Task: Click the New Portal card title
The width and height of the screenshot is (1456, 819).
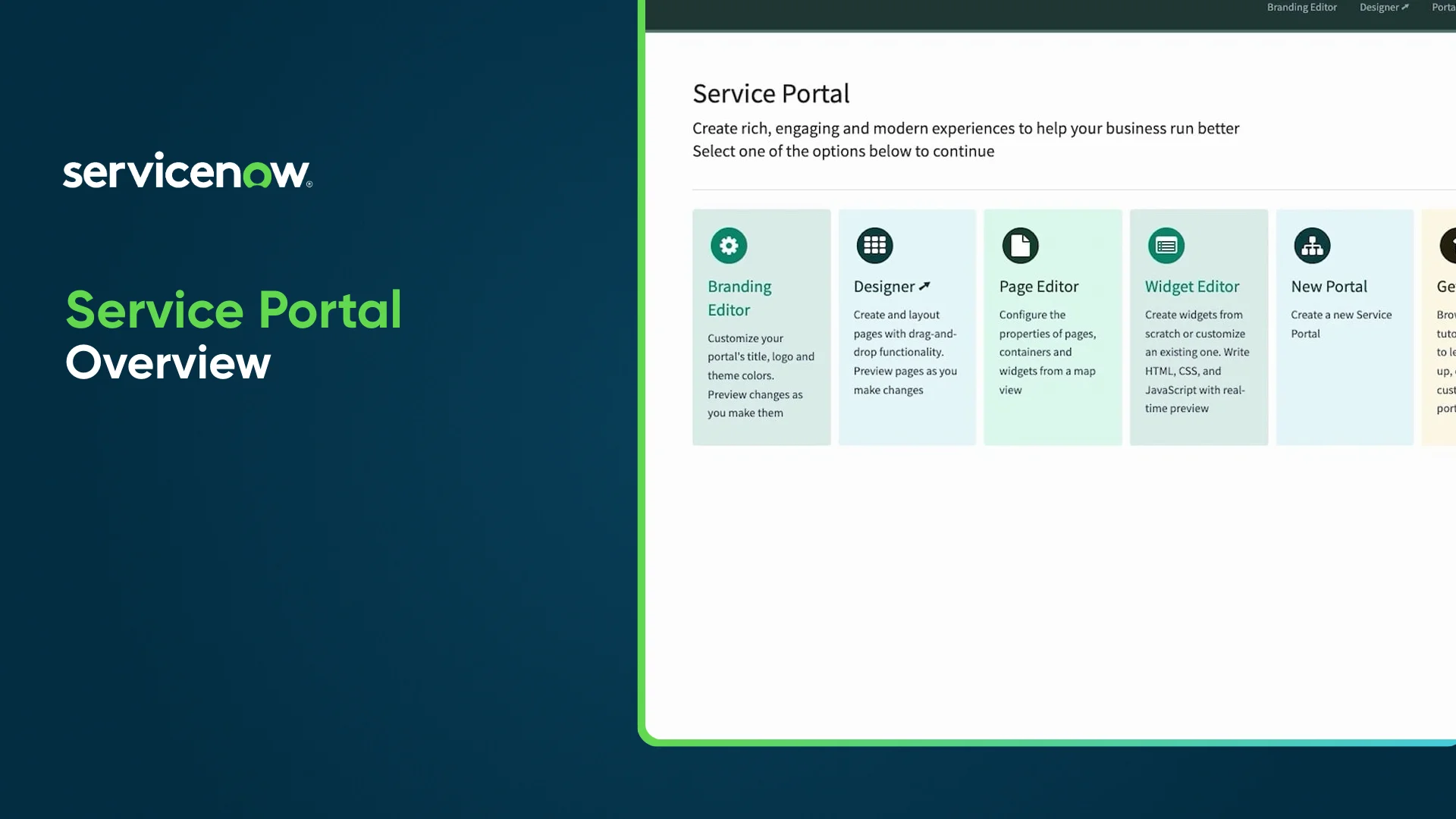Action: [1329, 287]
